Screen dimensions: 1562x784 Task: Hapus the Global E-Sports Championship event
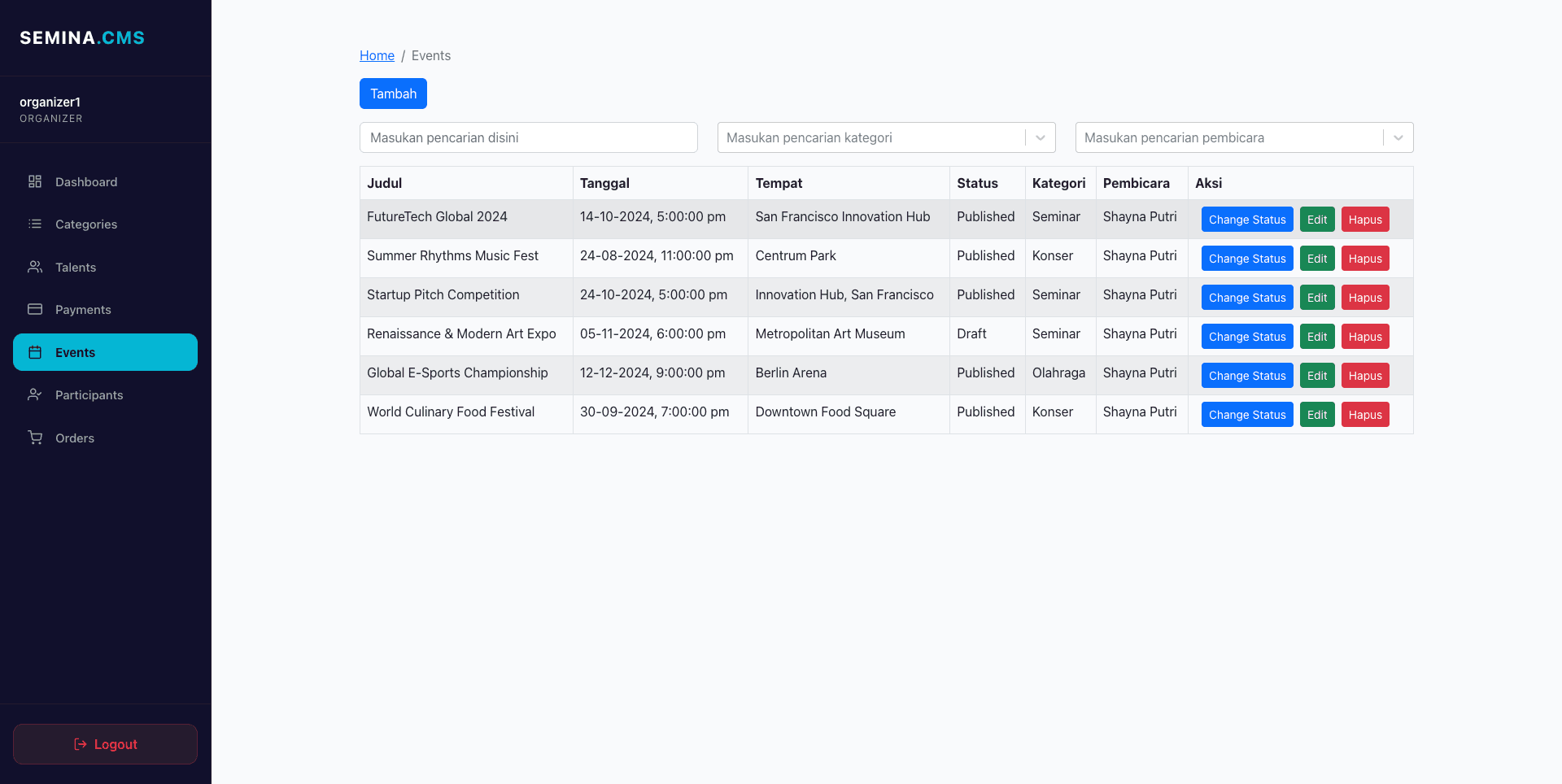1365,376
